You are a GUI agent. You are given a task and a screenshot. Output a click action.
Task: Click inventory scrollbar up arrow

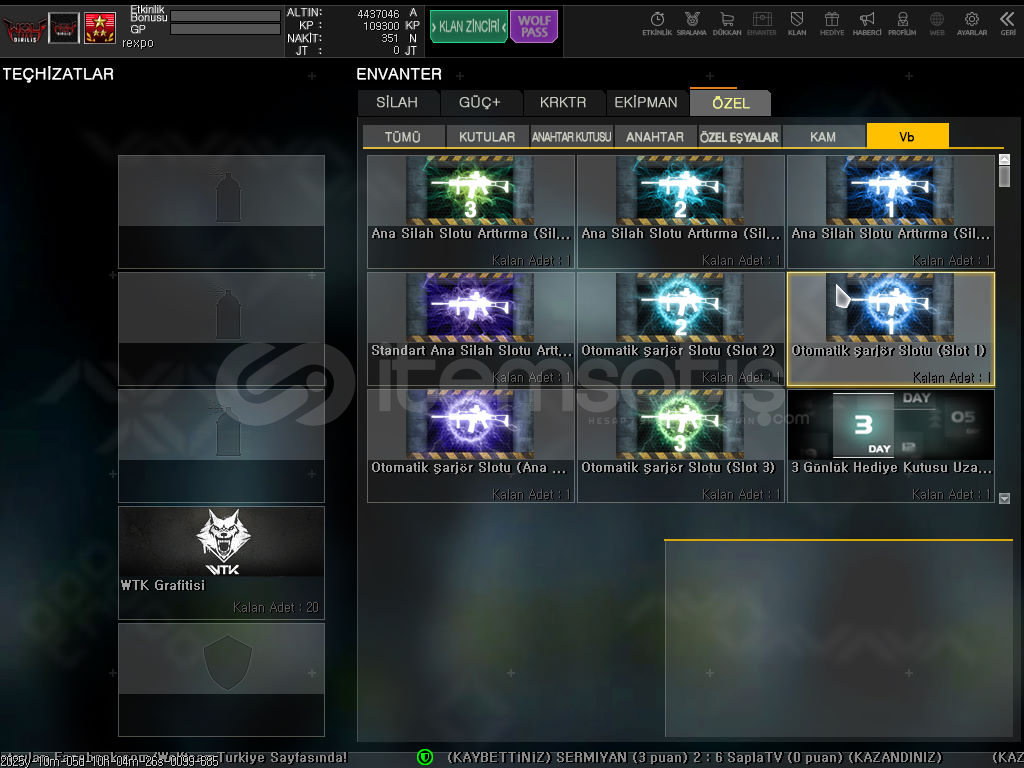pos(1004,159)
